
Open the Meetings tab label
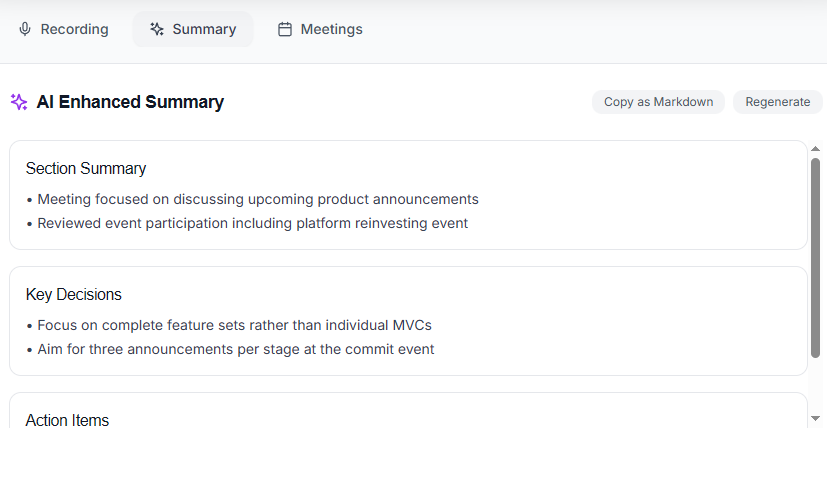pos(331,30)
